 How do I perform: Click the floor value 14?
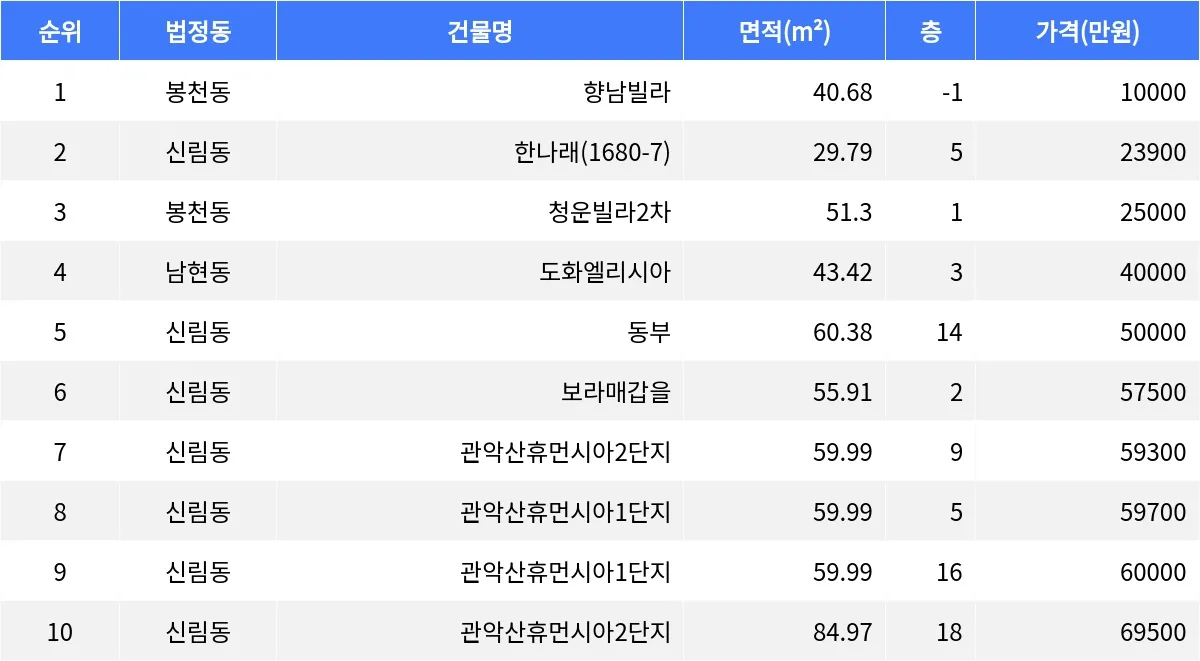pyautogui.click(x=949, y=332)
